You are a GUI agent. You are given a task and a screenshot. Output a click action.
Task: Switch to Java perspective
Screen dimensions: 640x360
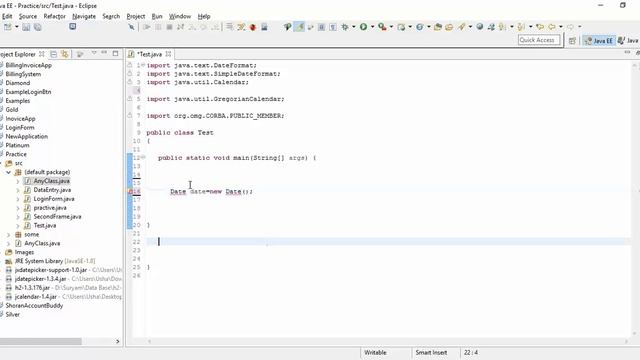click(628, 40)
